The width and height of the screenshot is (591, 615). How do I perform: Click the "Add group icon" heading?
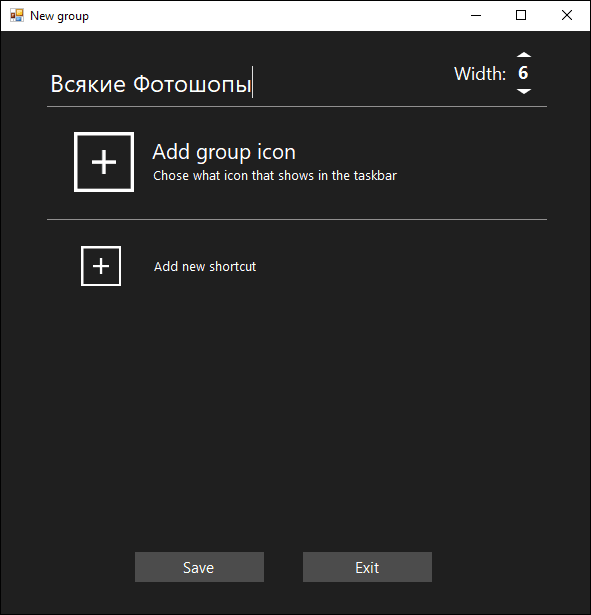(x=224, y=152)
